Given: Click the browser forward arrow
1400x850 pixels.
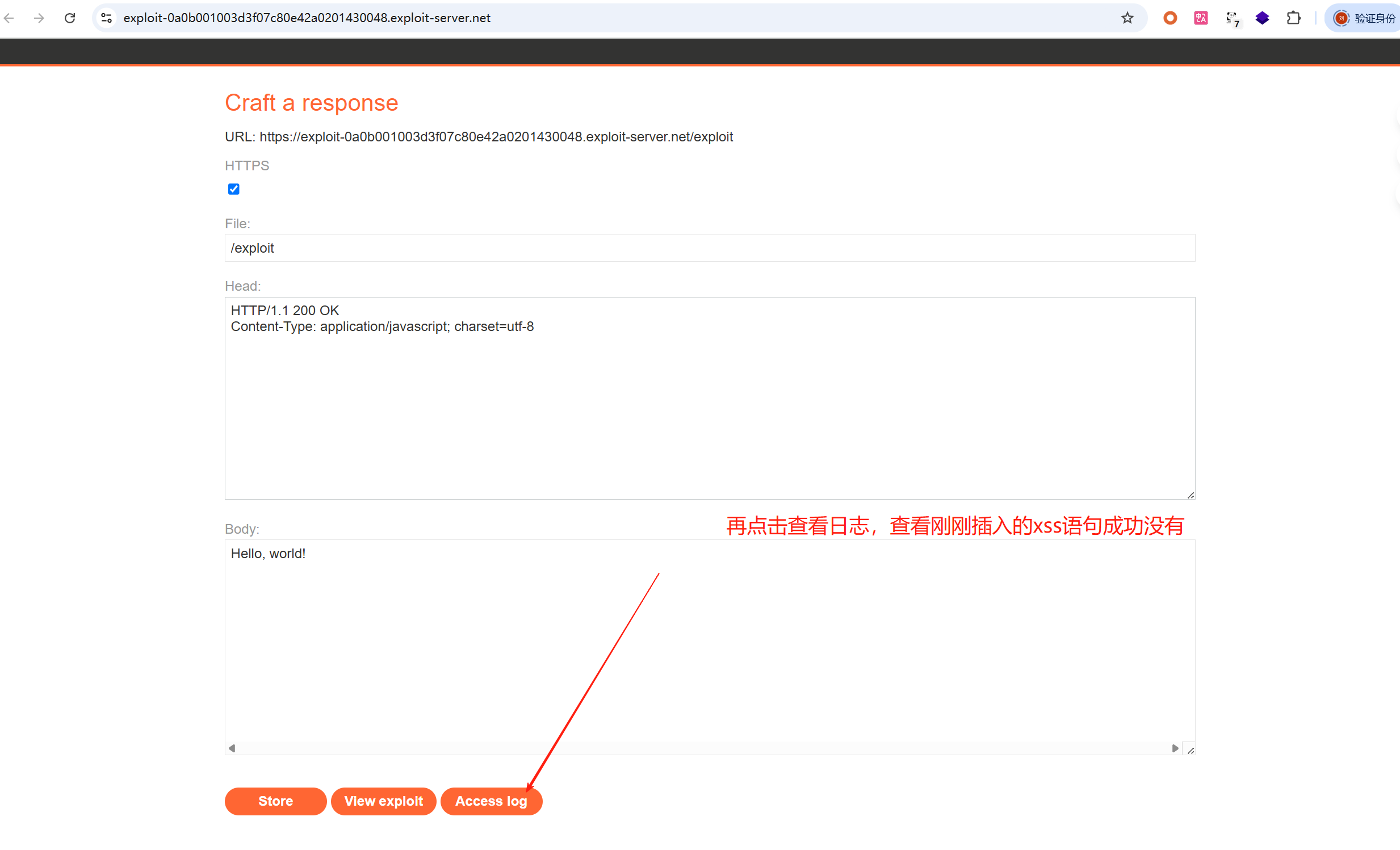Looking at the screenshot, I should 39,18.
